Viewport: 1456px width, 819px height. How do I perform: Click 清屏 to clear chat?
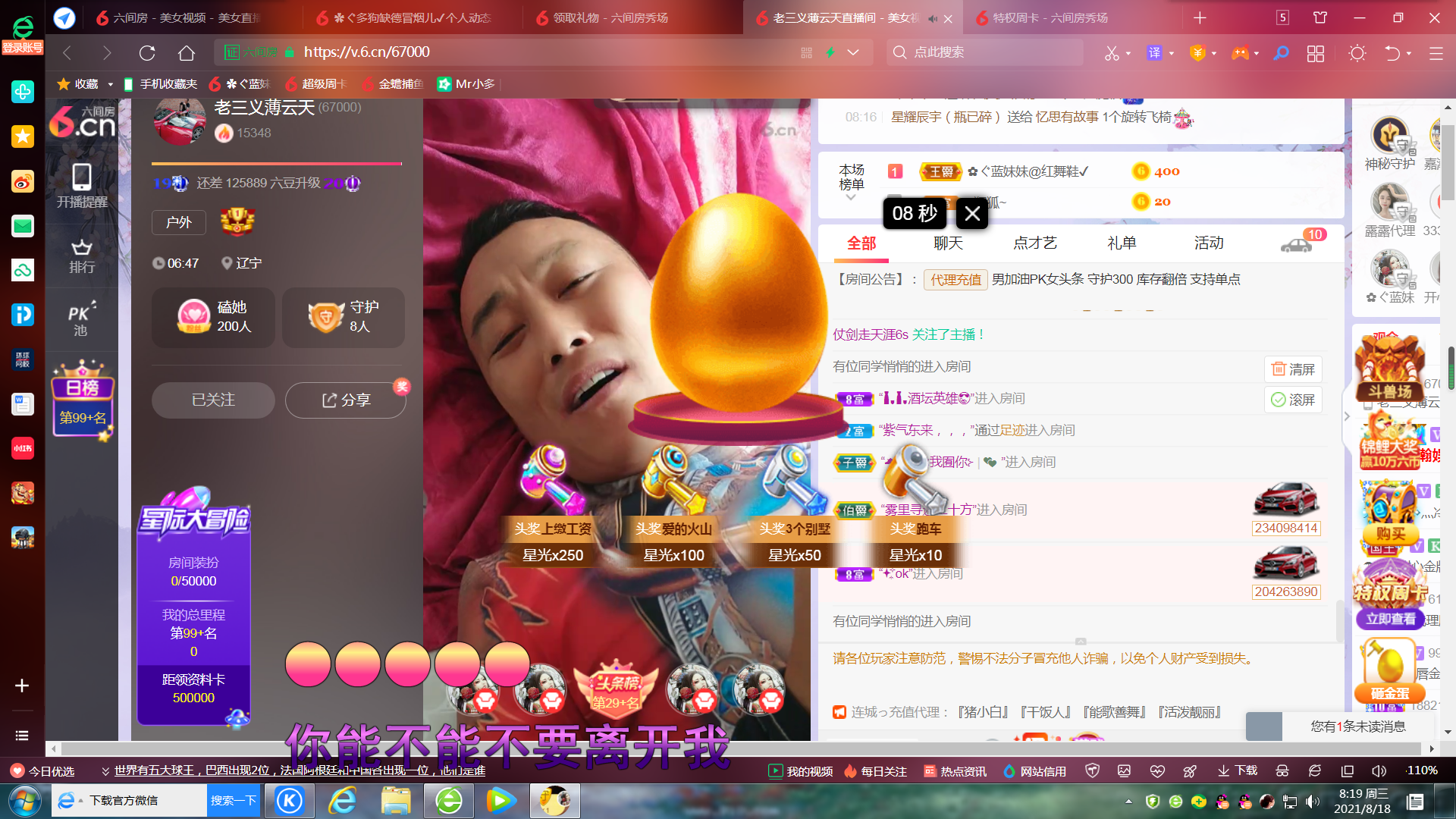[x=1293, y=369]
